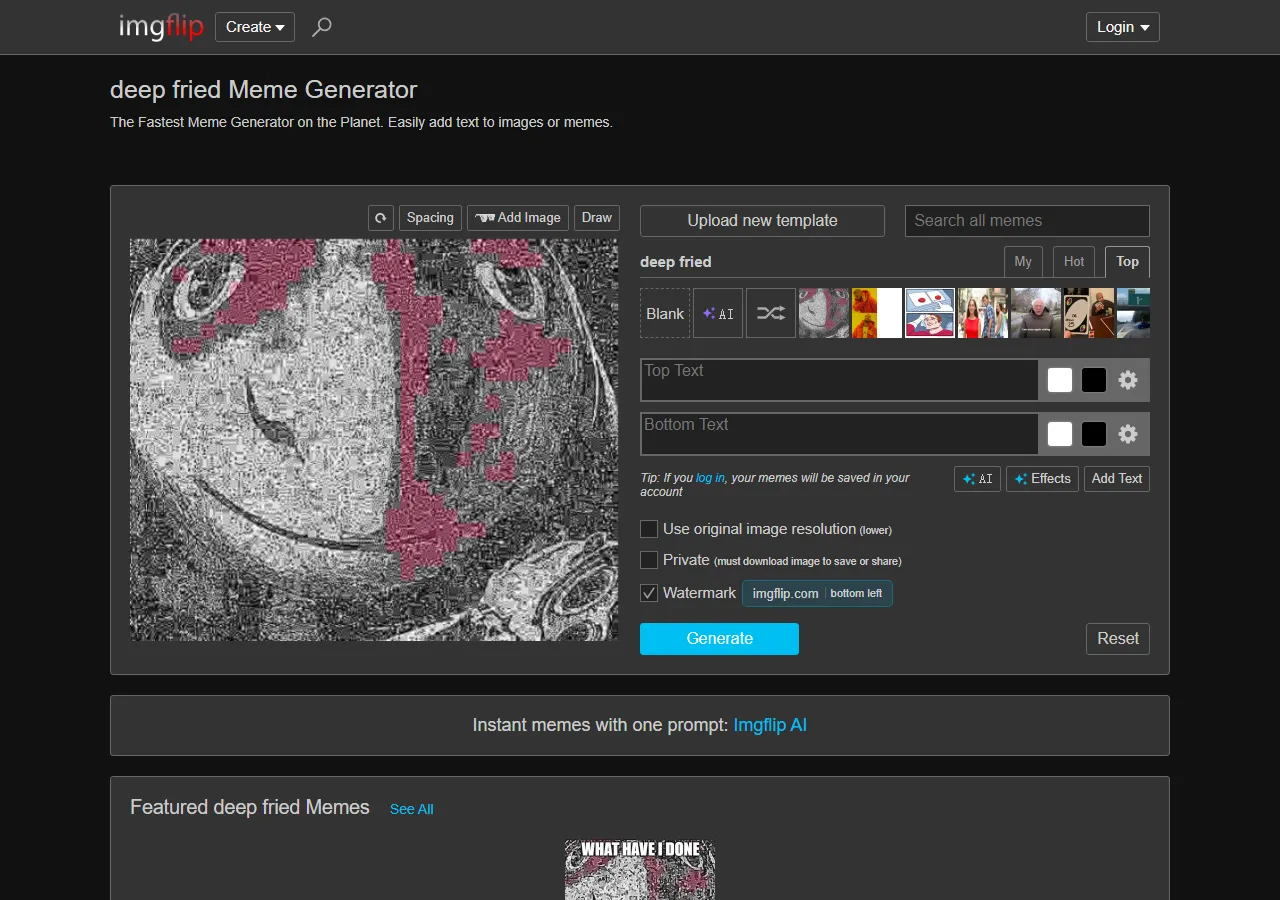The height and width of the screenshot is (900, 1280).
Task: Open the Imgflip AI link
Action: click(x=770, y=725)
